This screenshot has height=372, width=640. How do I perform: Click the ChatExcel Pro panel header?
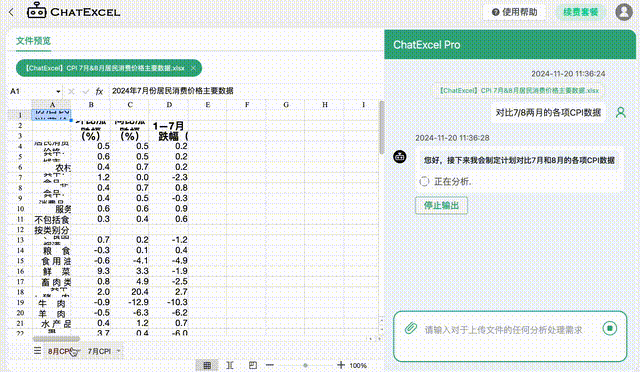[x=510, y=45]
